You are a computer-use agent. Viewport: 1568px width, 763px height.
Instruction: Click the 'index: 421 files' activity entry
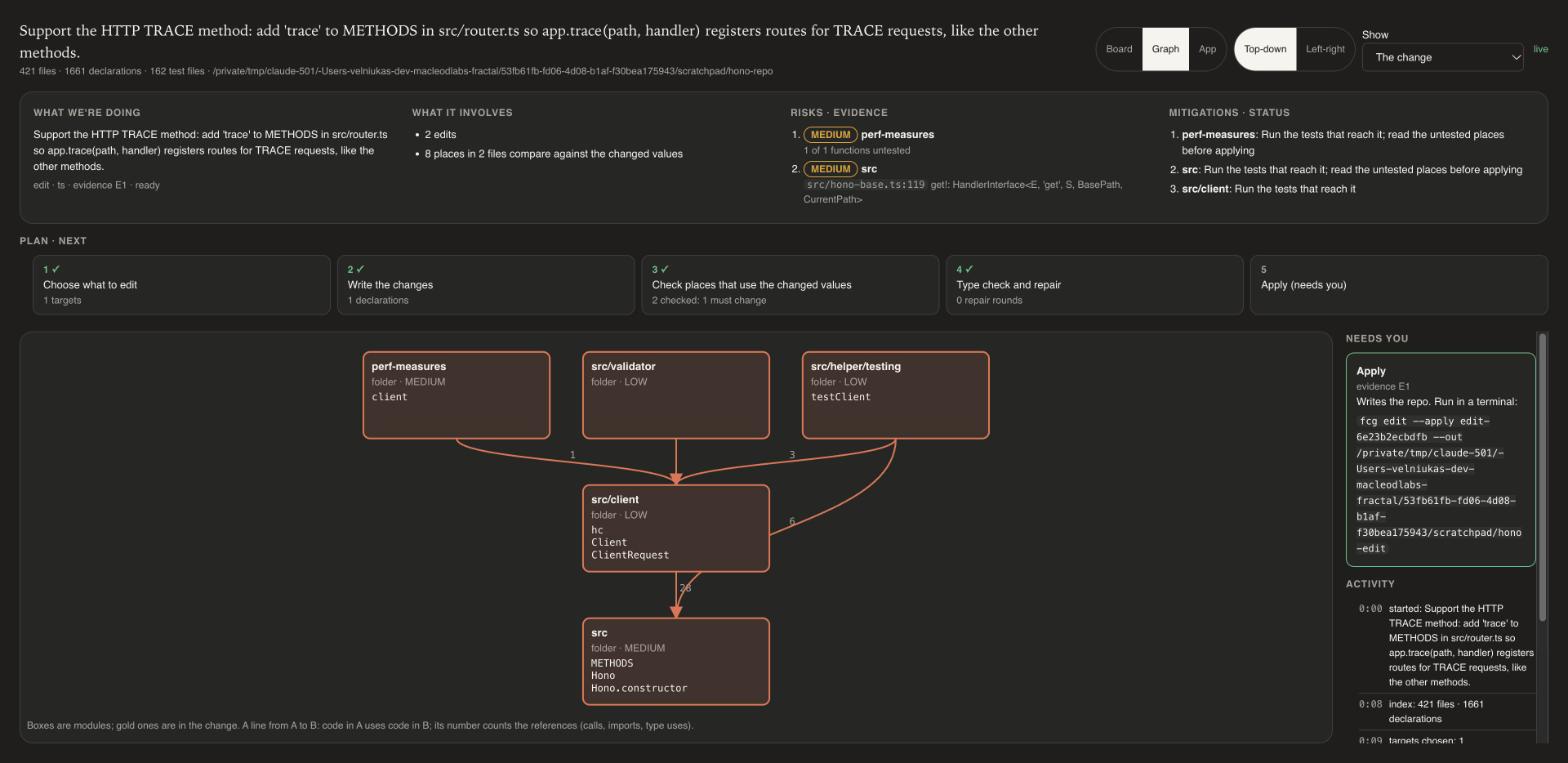pyautogui.click(x=1446, y=711)
